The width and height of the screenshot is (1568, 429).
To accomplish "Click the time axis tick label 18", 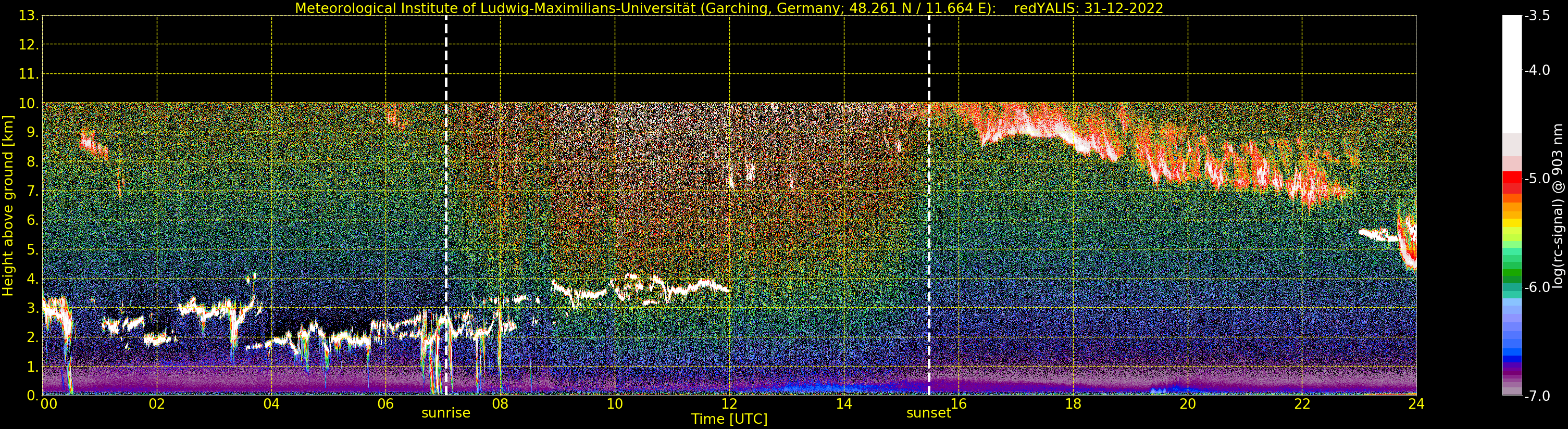I will pos(1073,404).
